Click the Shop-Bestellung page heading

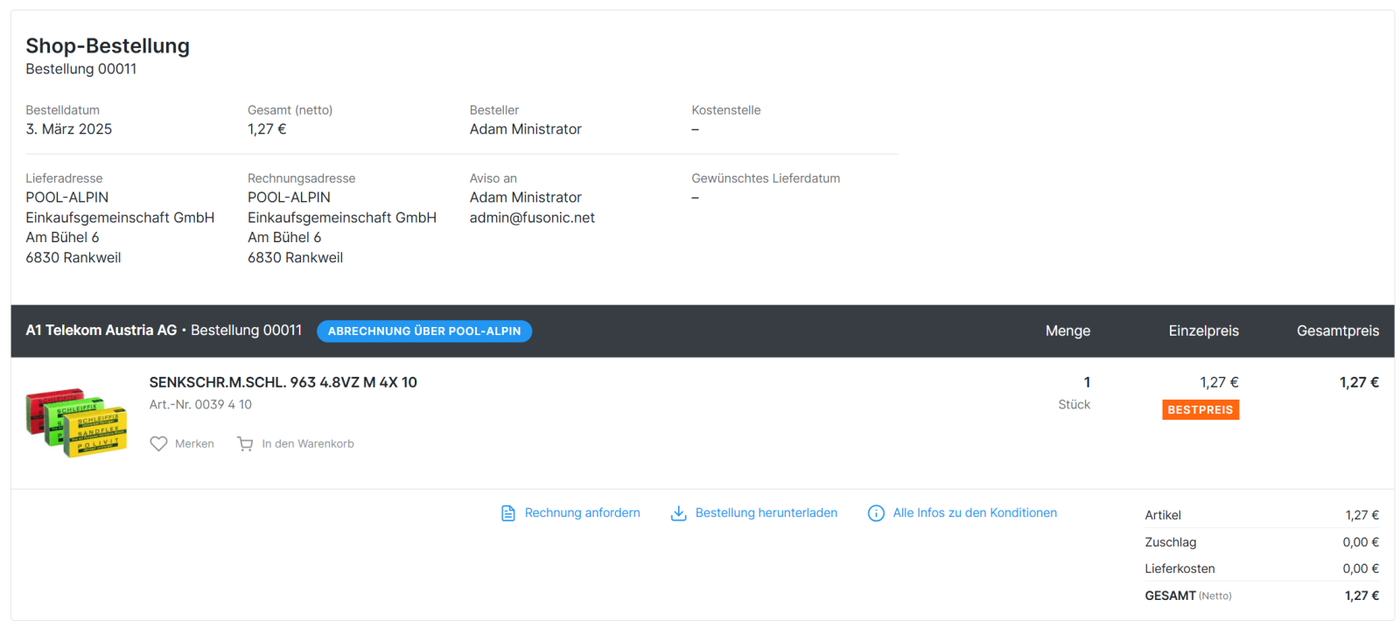coord(108,46)
